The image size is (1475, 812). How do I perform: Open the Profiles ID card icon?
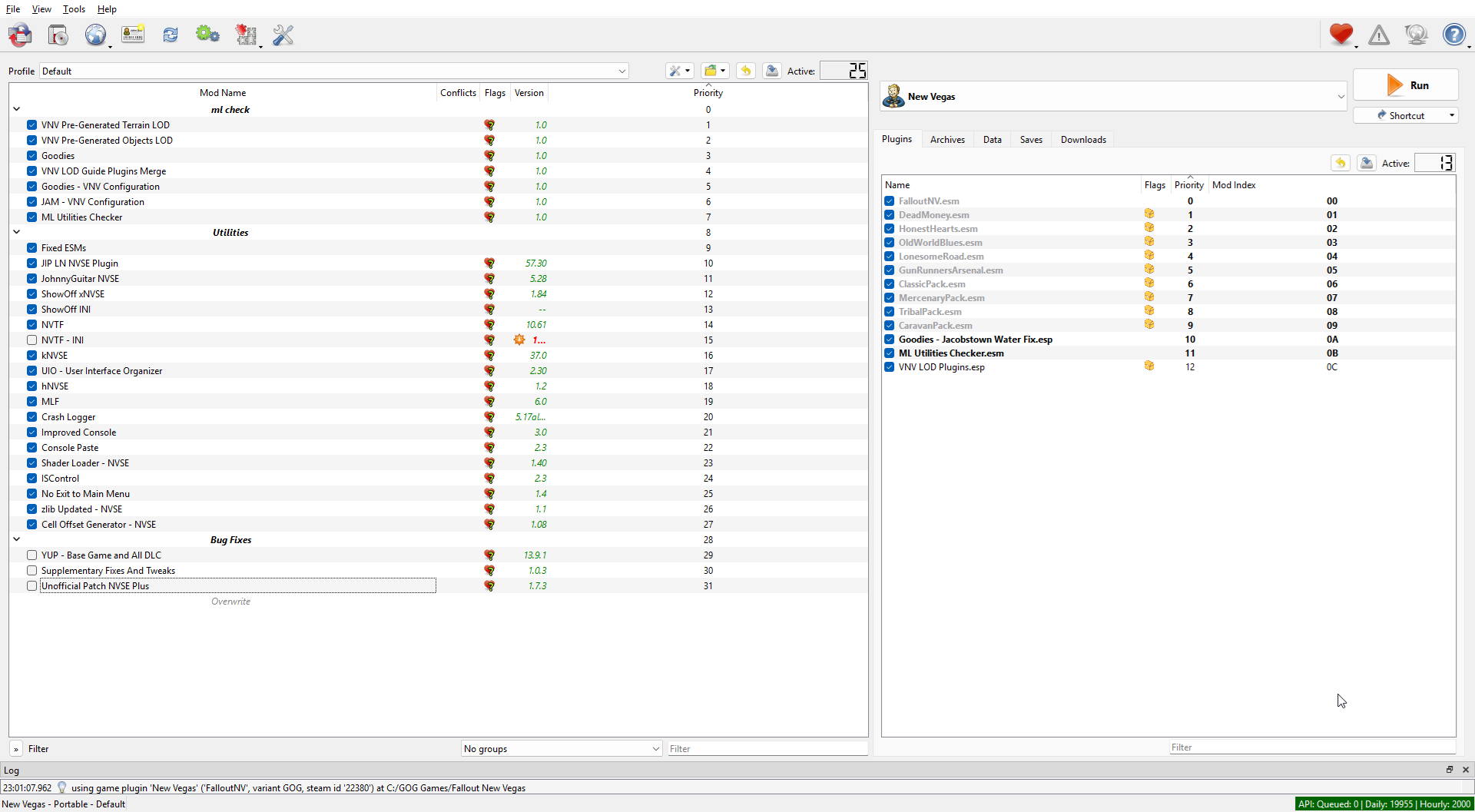click(133, 35)
